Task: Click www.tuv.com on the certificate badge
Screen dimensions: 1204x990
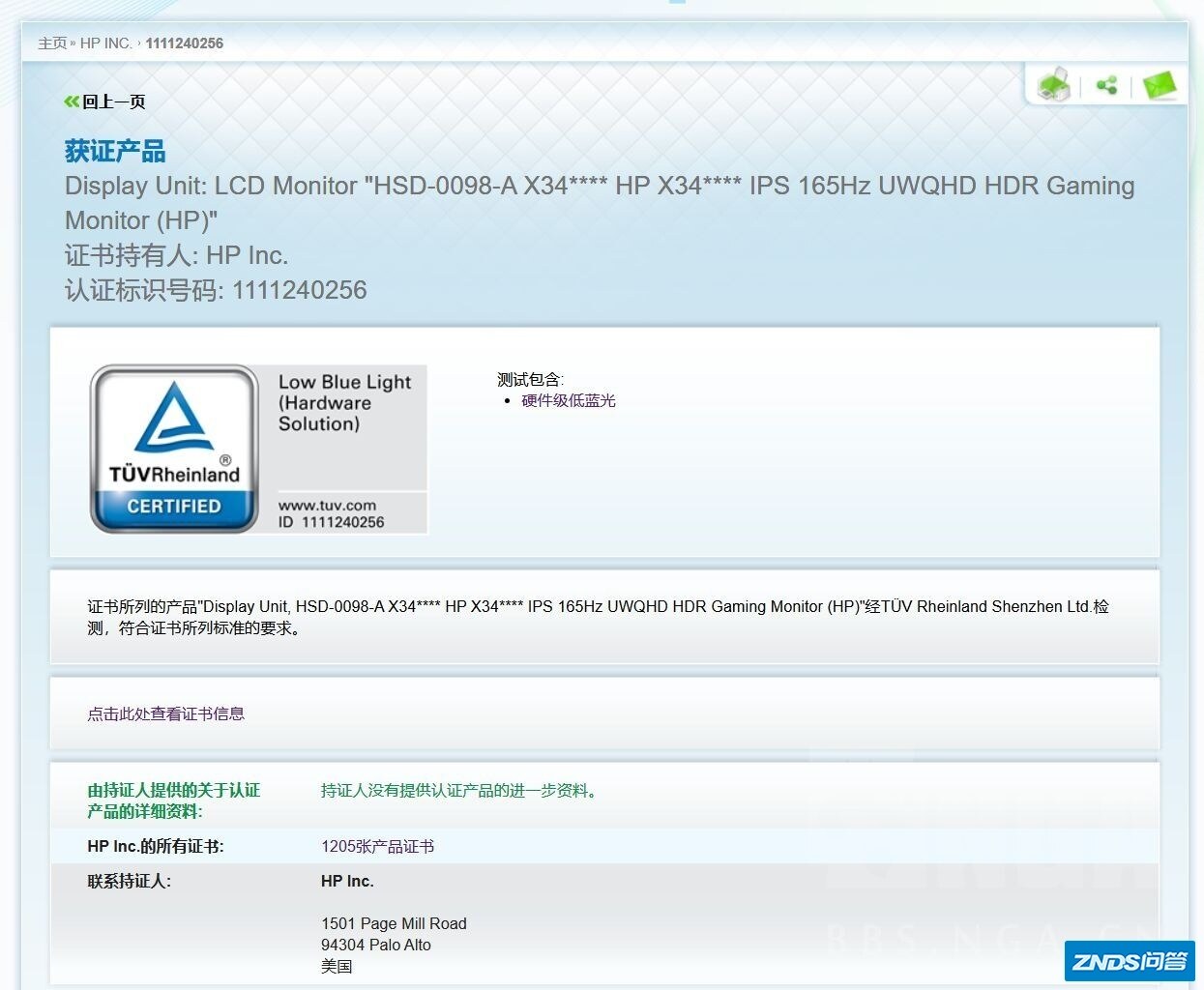Action: click(327, 505)
